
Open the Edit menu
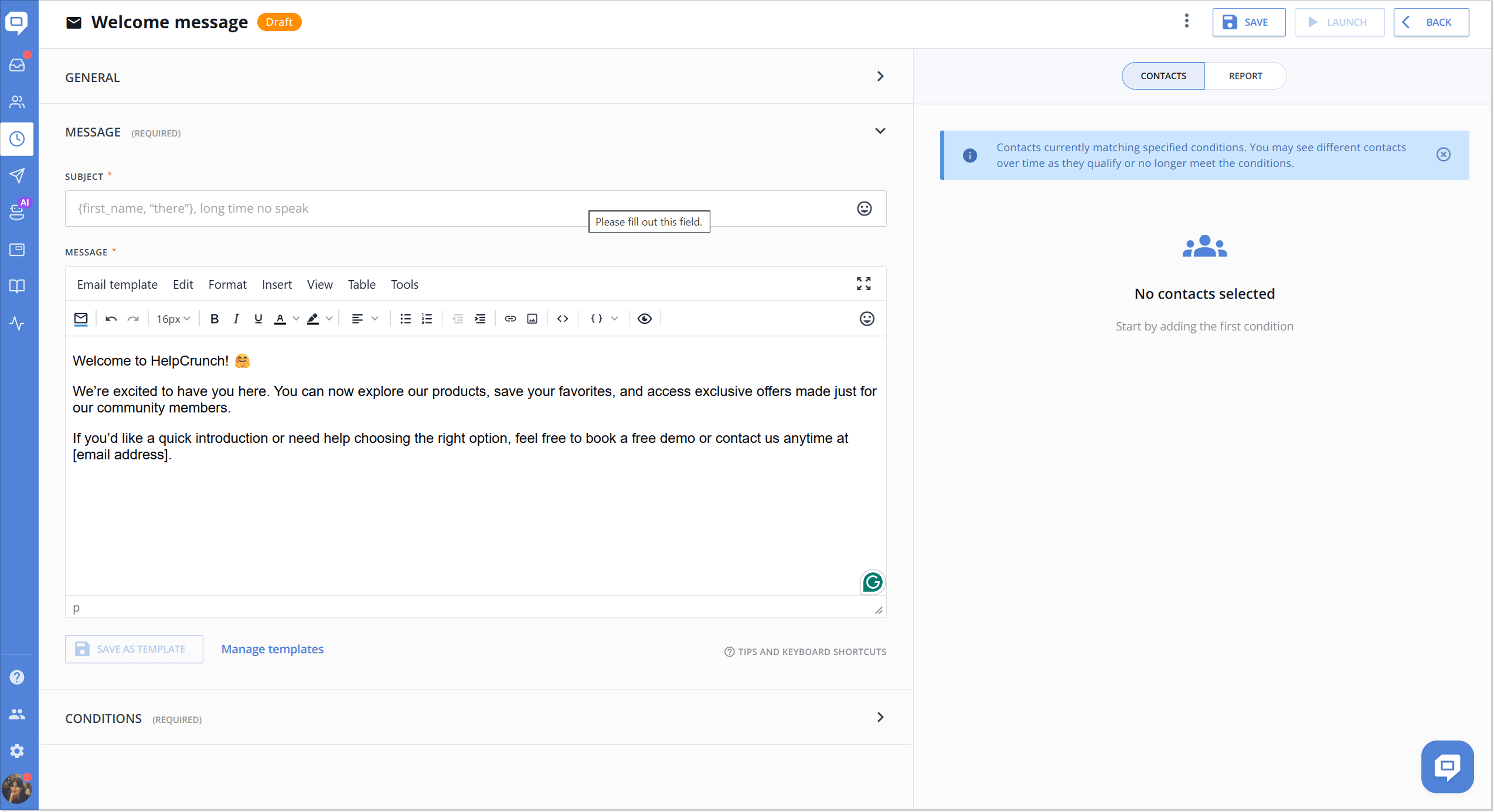coord(183,284)
